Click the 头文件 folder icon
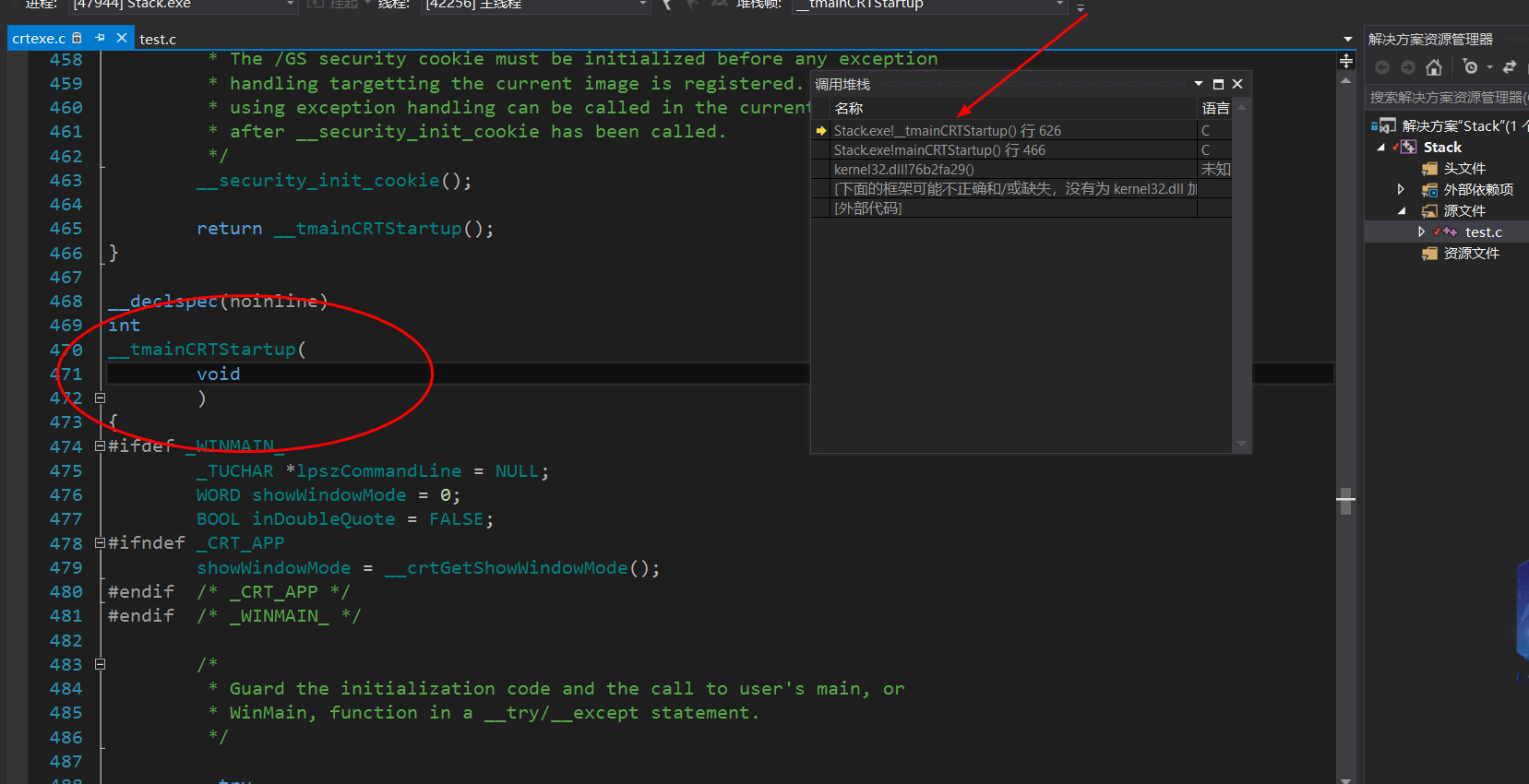 [x=1429, y=169]
